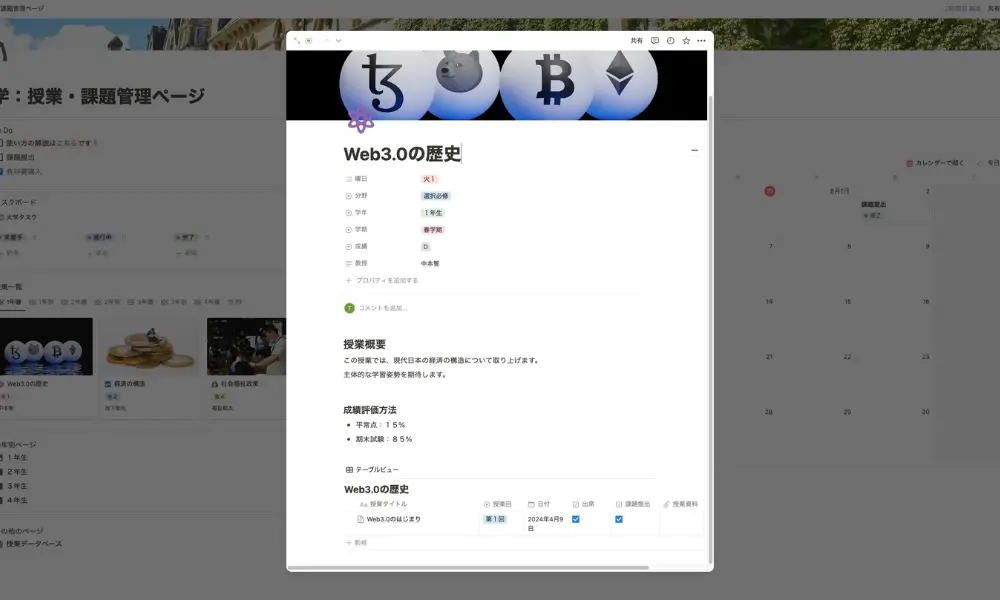Click the green T user avatar
Screen dimensions: 1000x600
[x=349, y=308]
